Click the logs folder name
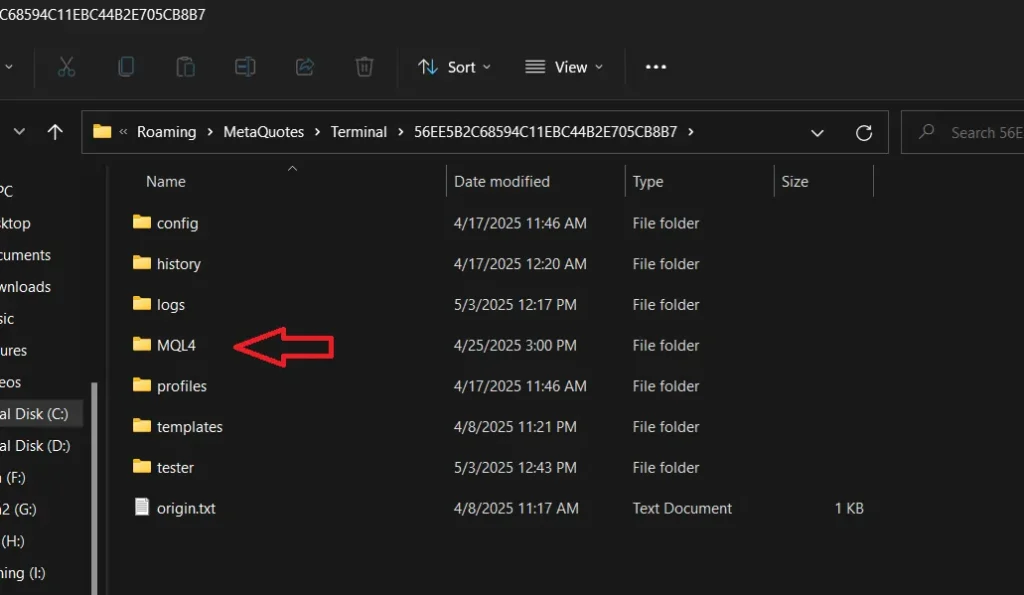This screenshot has height=595, width=1024. click(x=171, y=305)
